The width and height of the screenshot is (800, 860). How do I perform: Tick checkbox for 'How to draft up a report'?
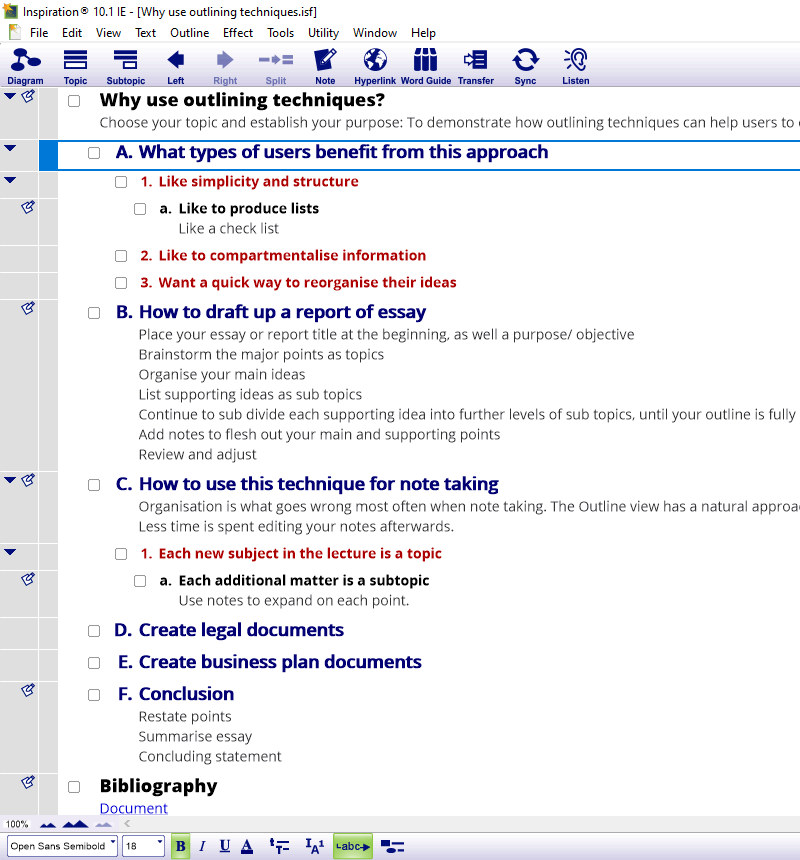[x=94, y=313]
